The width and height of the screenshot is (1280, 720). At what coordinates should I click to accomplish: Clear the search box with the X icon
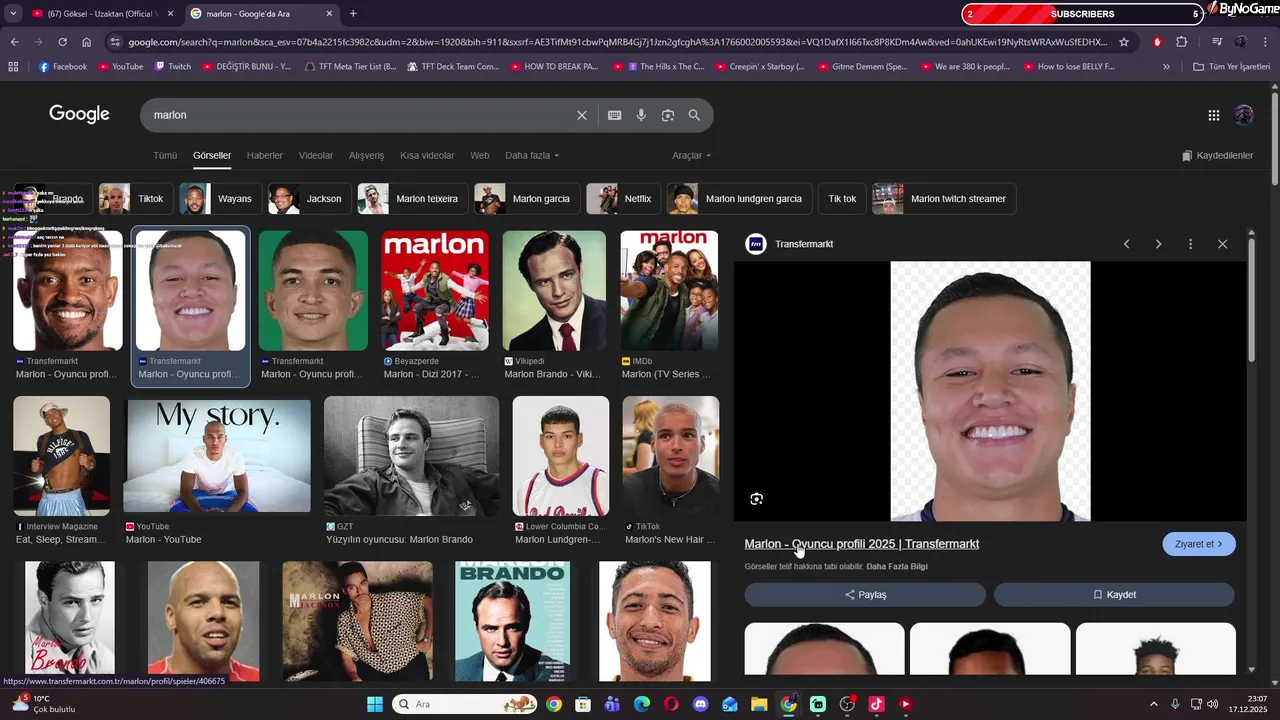(582, 115)
